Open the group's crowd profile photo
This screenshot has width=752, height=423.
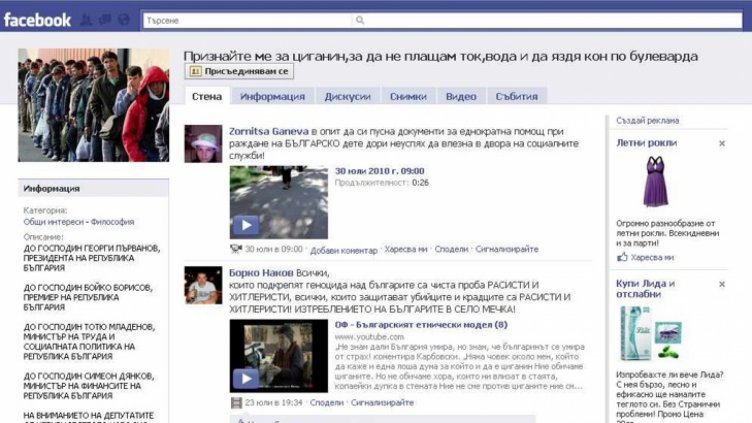94,105
